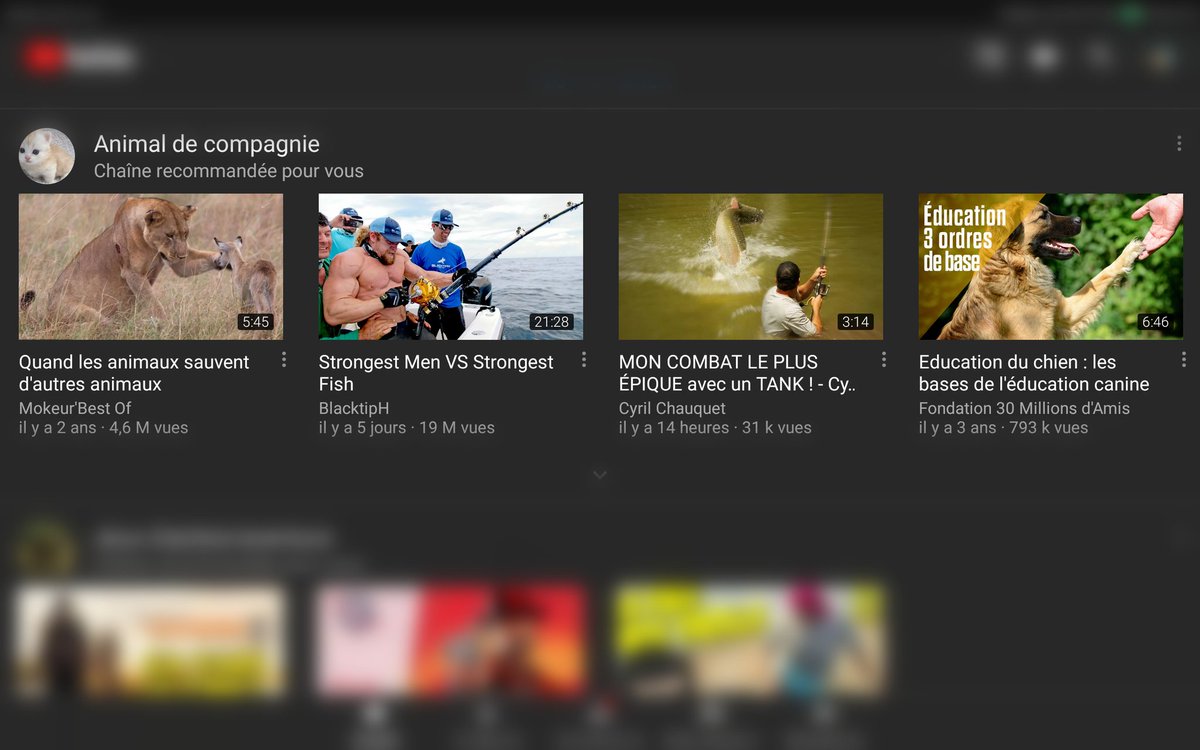The image size is (1200, 750).
Task: Click the il y a 14 heures · 31 k vues text
Action: click(715, 427)
